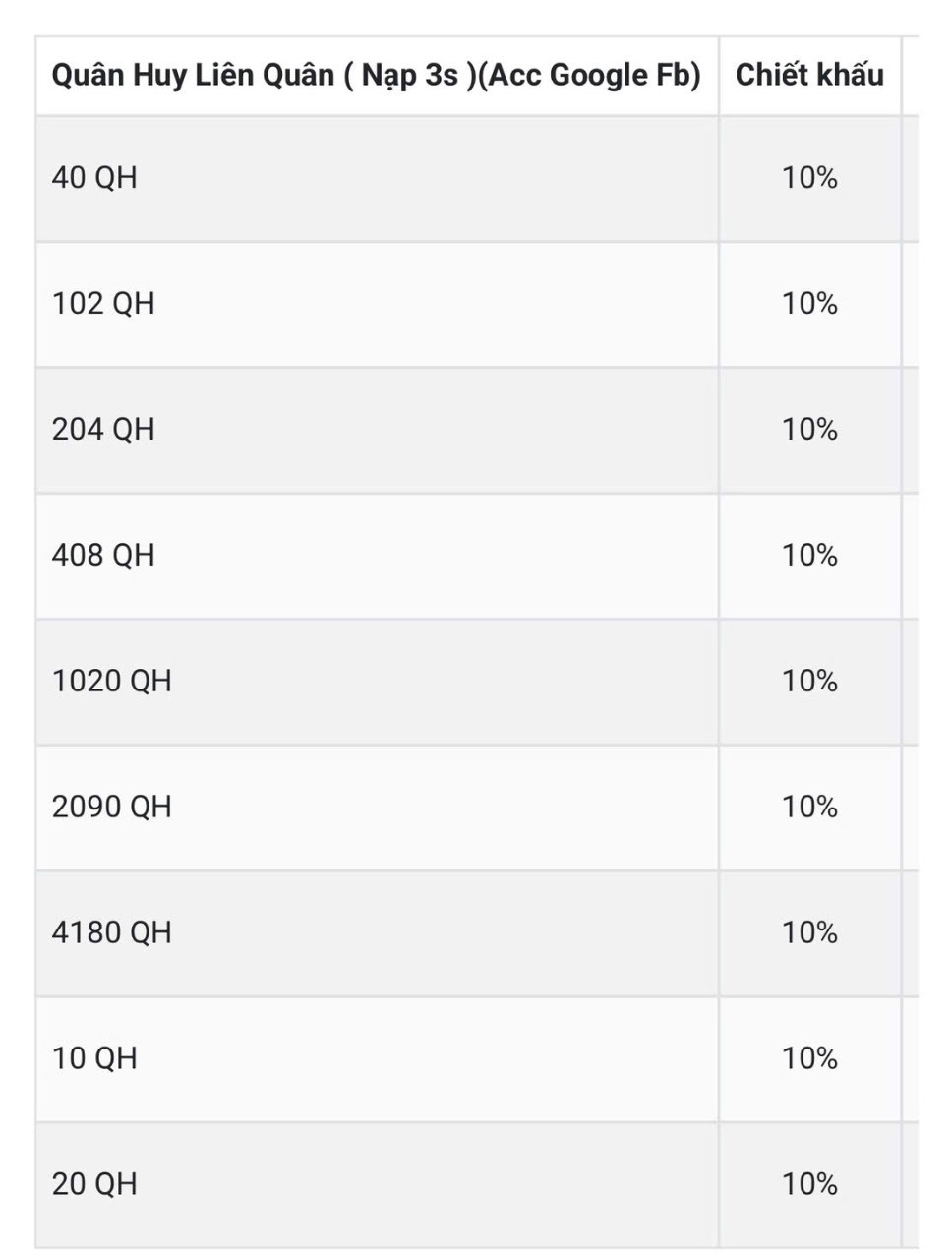Image resolution: width=952 pixels, height=1259 pixels.
Task: Select the 408 QH row
Action: click(x=476, y=556)
